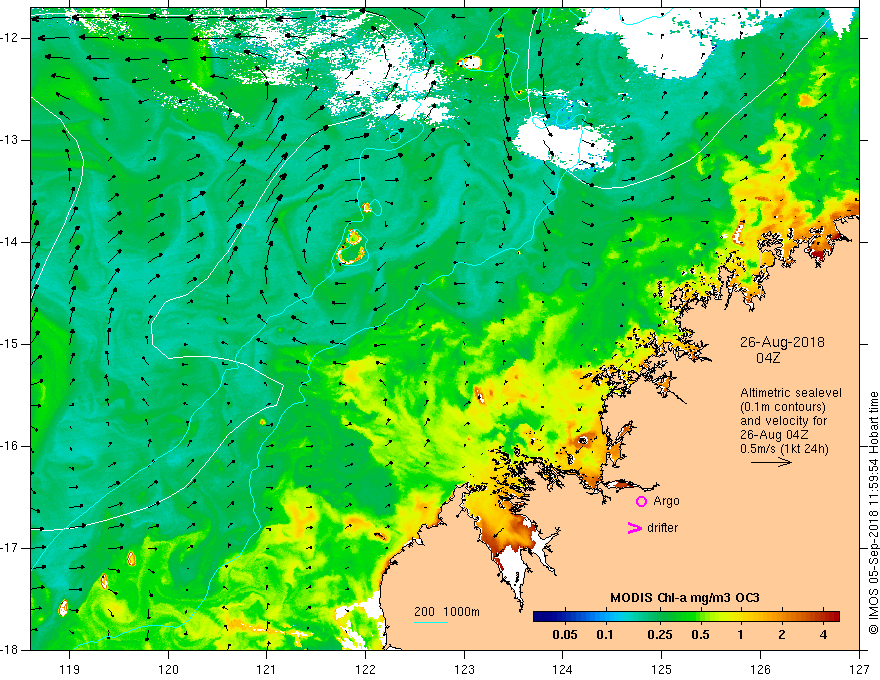Click latitude axis label -15
Viewport: 880px width, 680px height.
pyautogui.click(x=10, y=344)
